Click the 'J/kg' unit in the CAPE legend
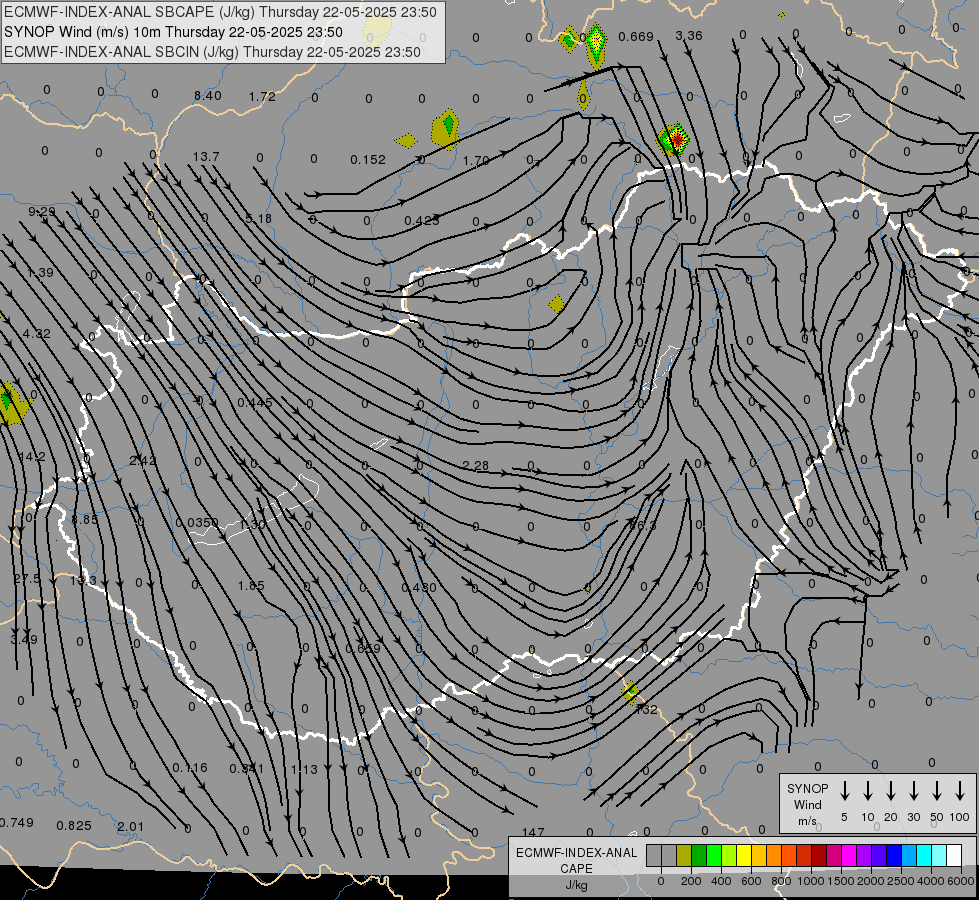This screenshot has width=979, height=900. coord(576,885)
